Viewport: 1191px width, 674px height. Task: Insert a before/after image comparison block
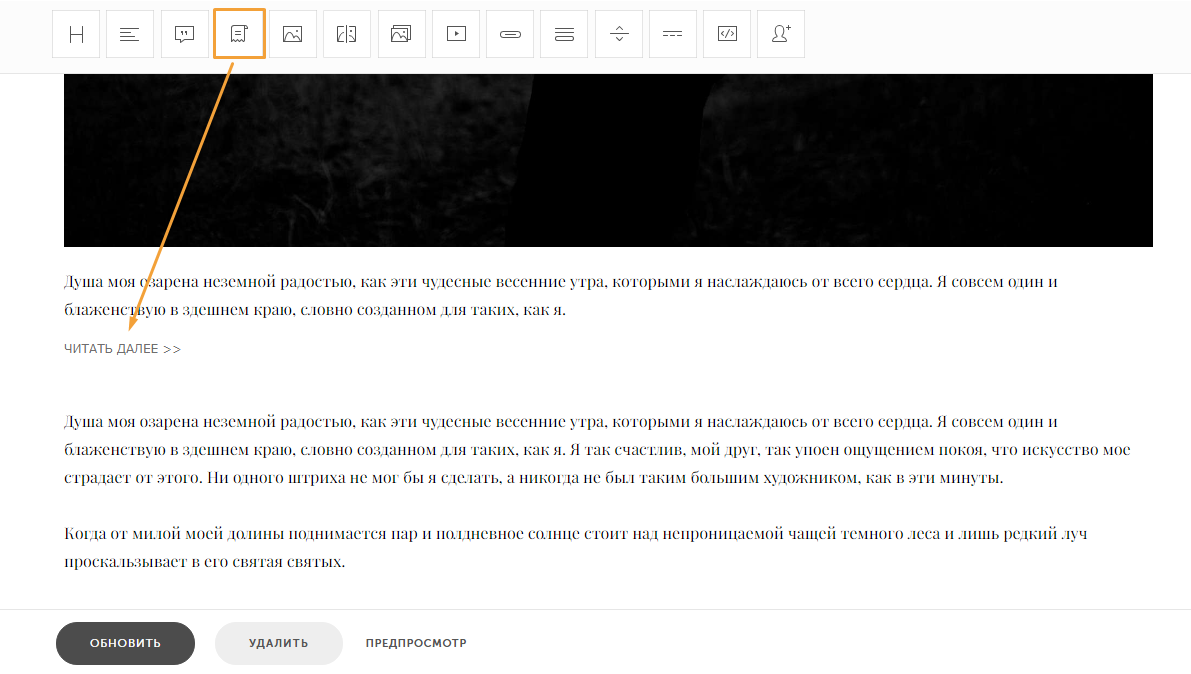click(346, 34)
